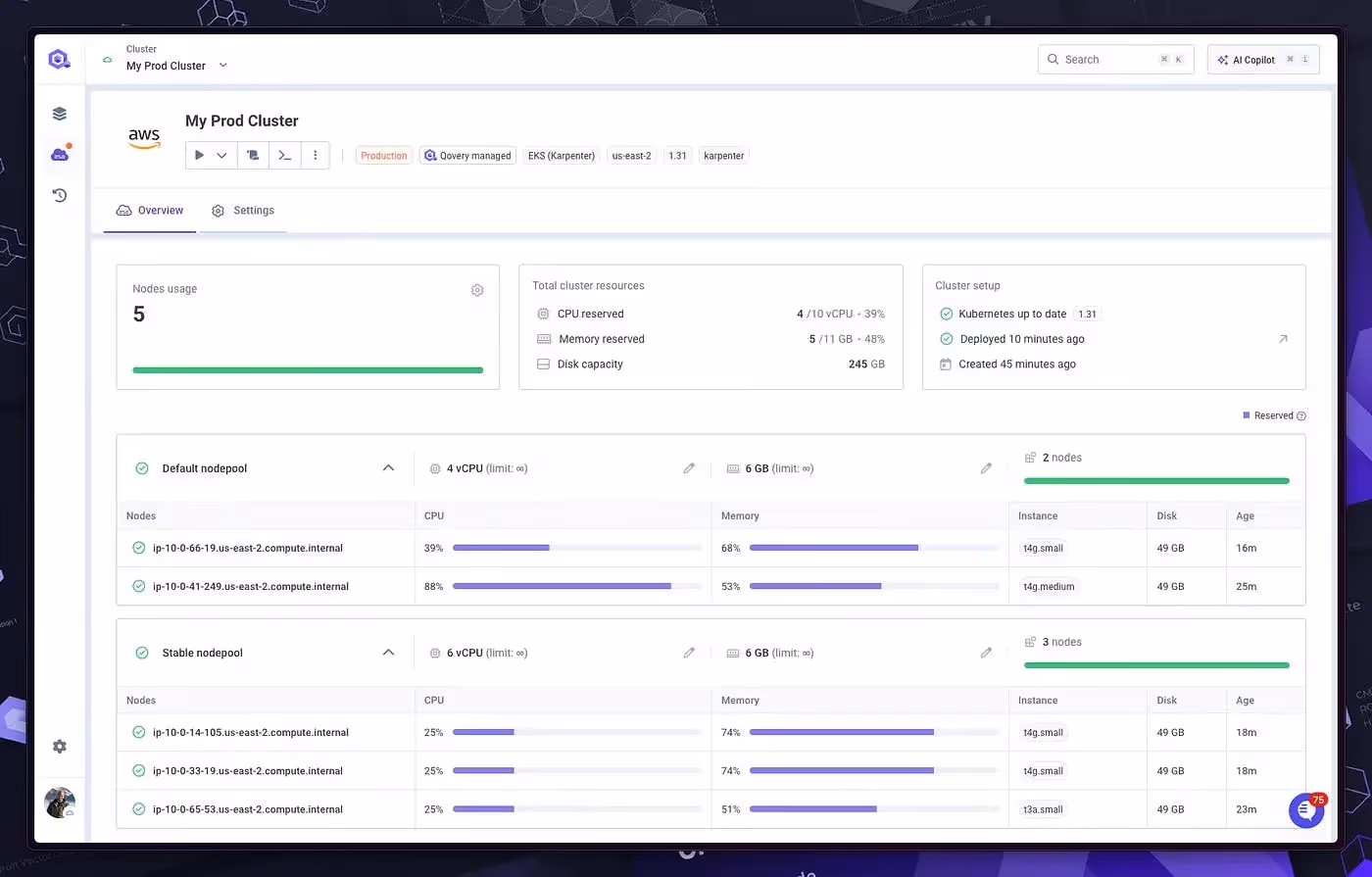The height and width of the screenshot is (877, 1372).
Task: Edit Default nodepool vCPU limit pencil
Action: 689,468
